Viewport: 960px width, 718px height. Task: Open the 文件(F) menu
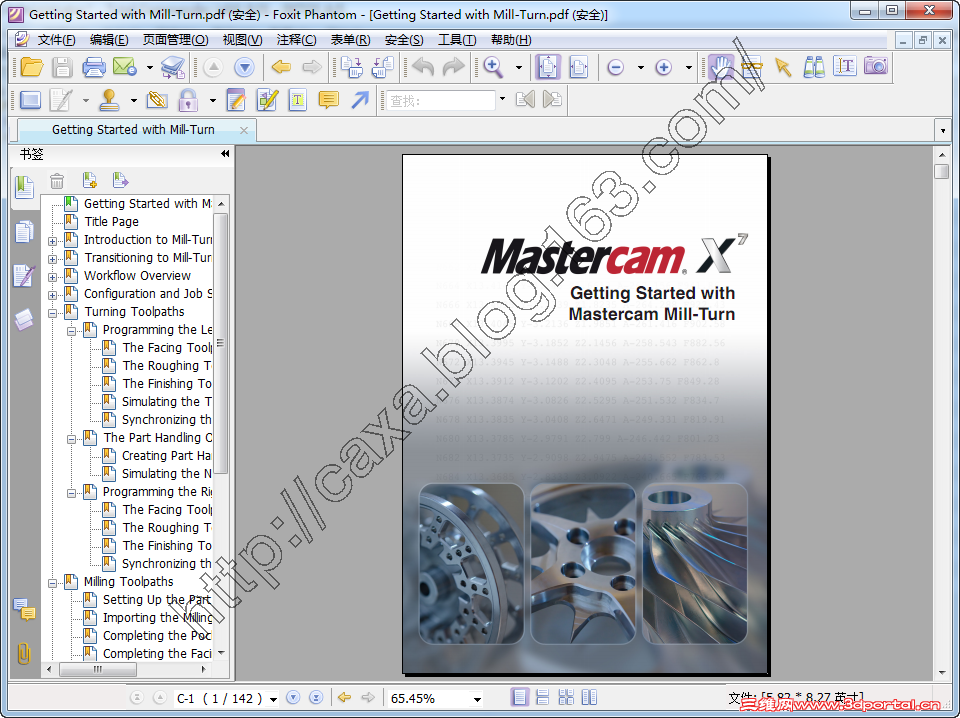point(56,40)
